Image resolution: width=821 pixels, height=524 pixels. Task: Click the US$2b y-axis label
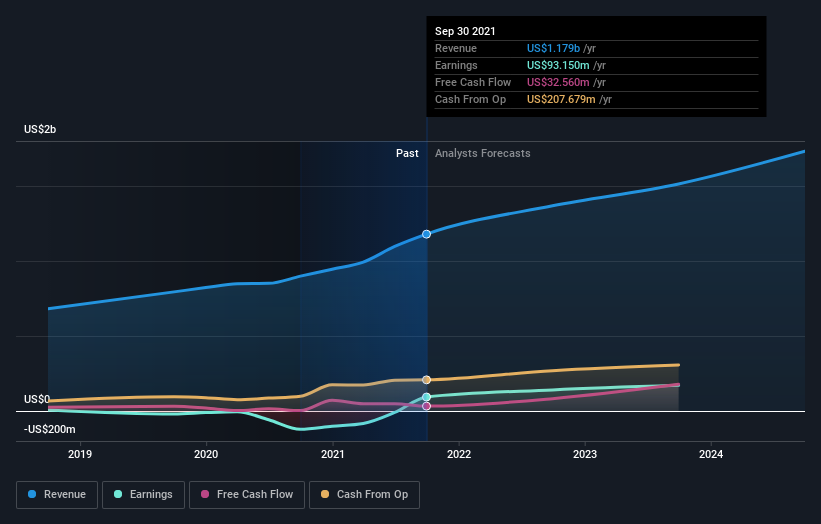click(40, 129)
